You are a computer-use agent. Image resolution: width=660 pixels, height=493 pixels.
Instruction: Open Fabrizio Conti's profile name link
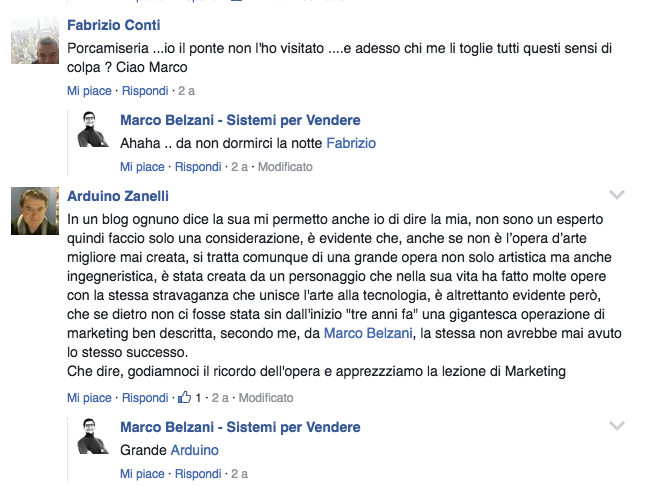tap(113, 24)
